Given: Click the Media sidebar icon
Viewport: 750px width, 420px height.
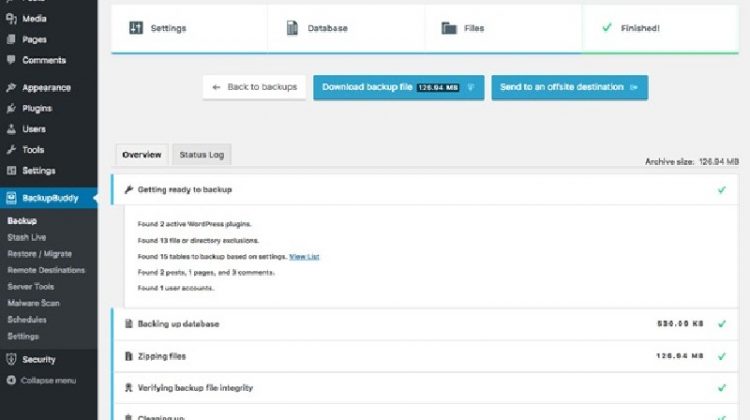Looking at the screenshot, I should point(11,19).
